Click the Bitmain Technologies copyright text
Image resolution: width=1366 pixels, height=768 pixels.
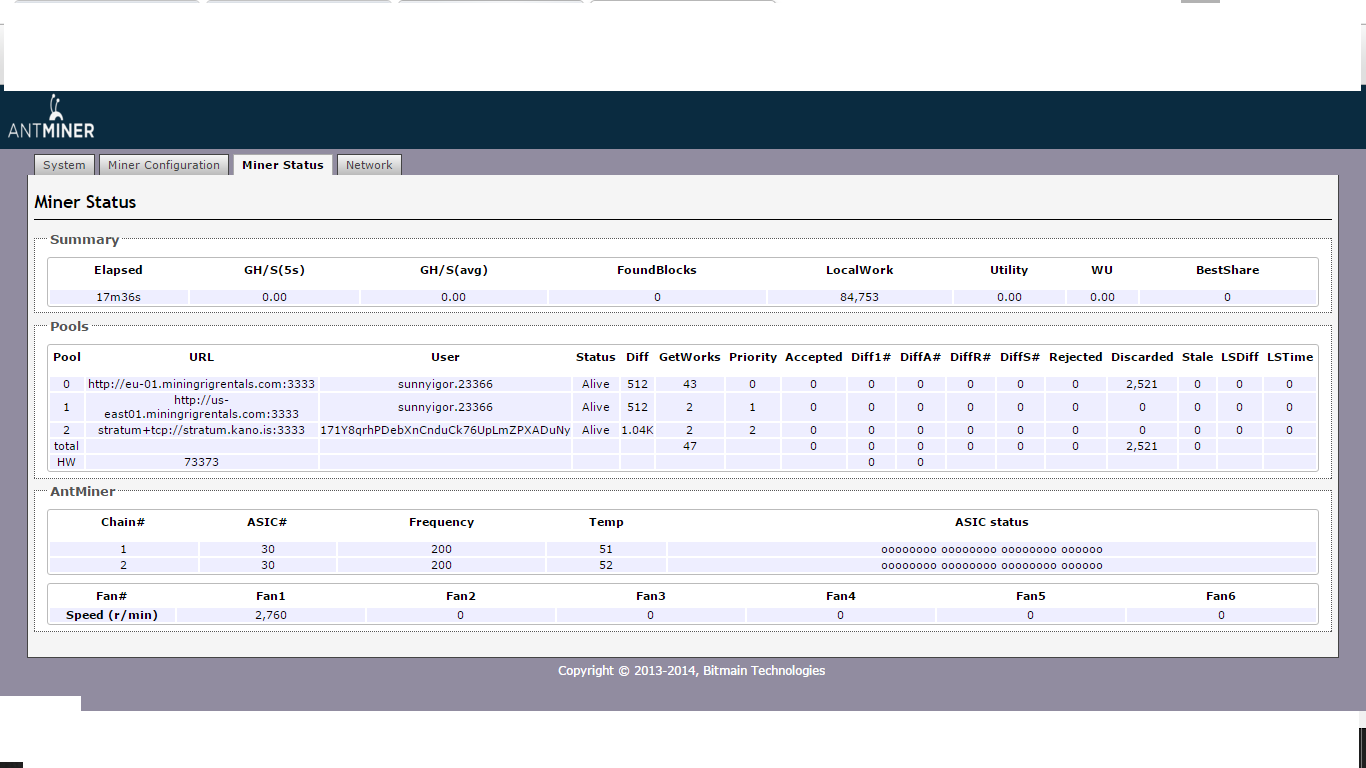[x=692, y=671]
